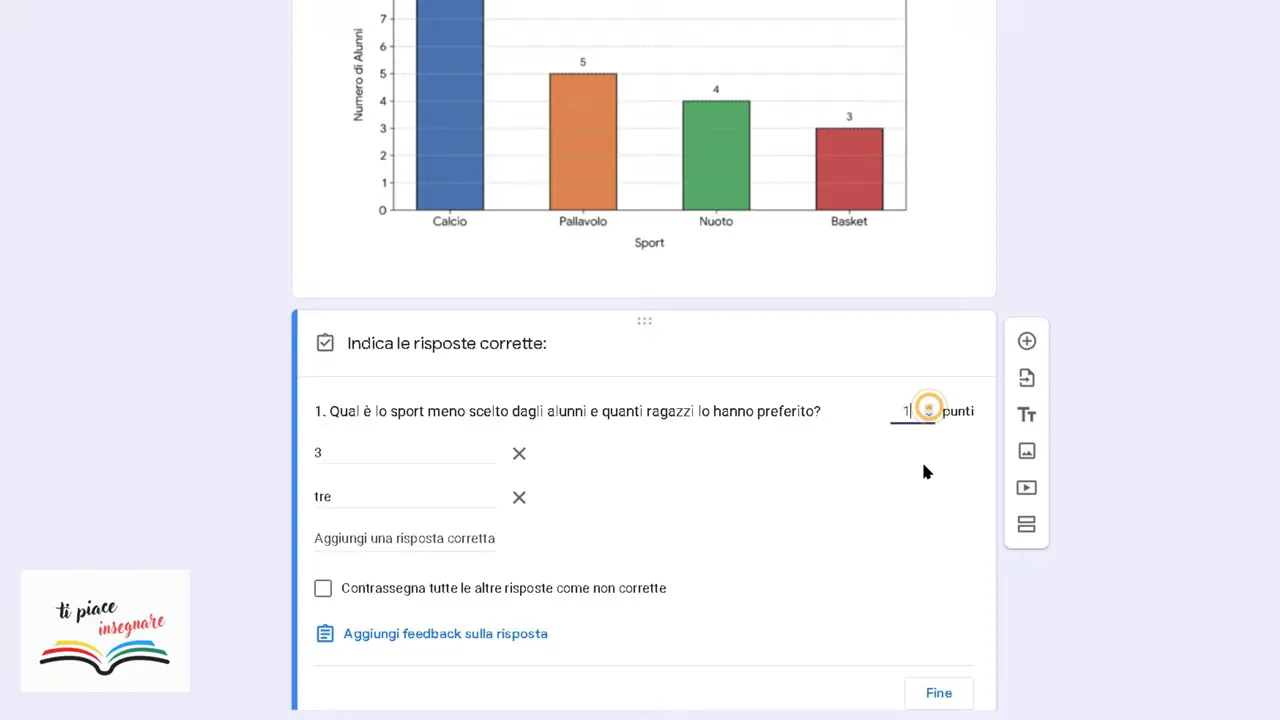Click the Fine button
This screenshot has height=720, width=1280.
[938, 693]
